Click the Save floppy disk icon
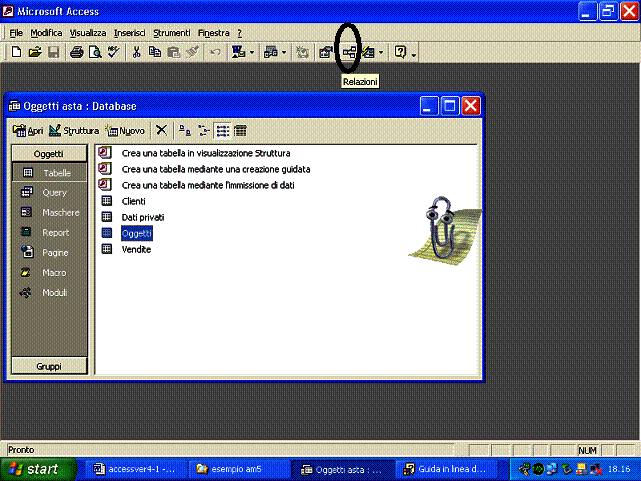The width and height of the screenshot is (641, 481). coord(54,52)
